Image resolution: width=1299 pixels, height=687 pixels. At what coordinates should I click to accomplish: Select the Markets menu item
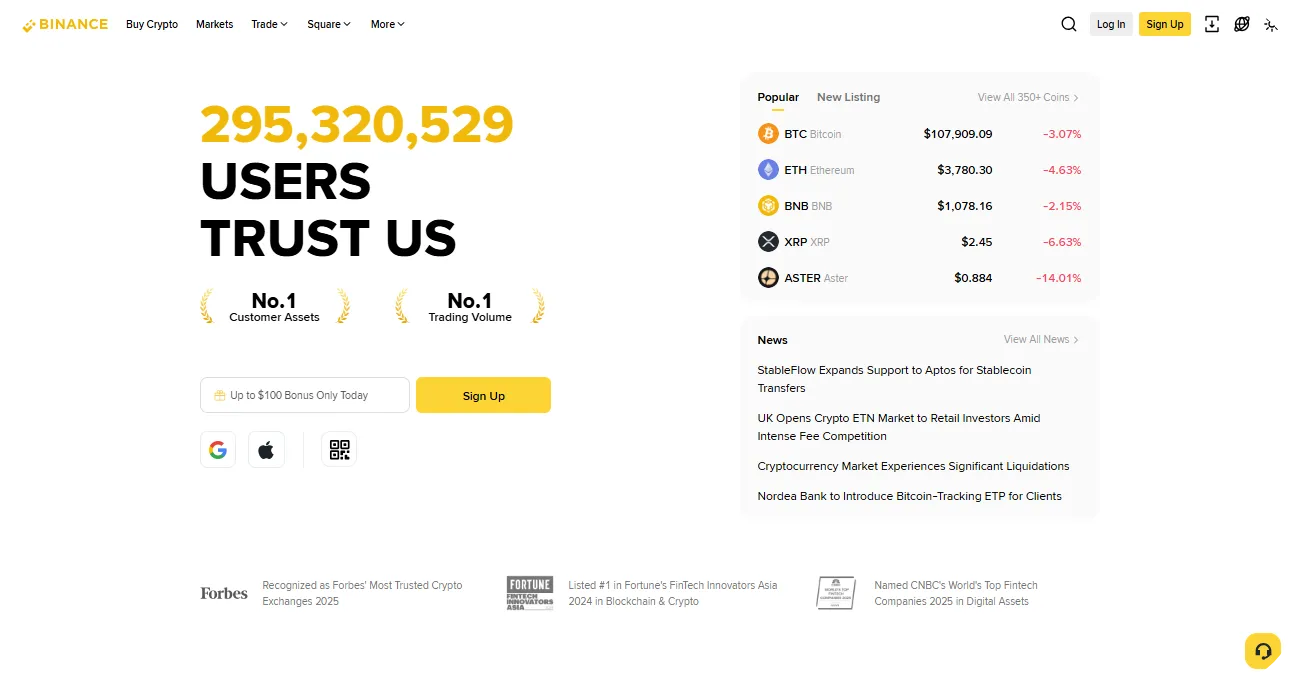coord(214,24)
